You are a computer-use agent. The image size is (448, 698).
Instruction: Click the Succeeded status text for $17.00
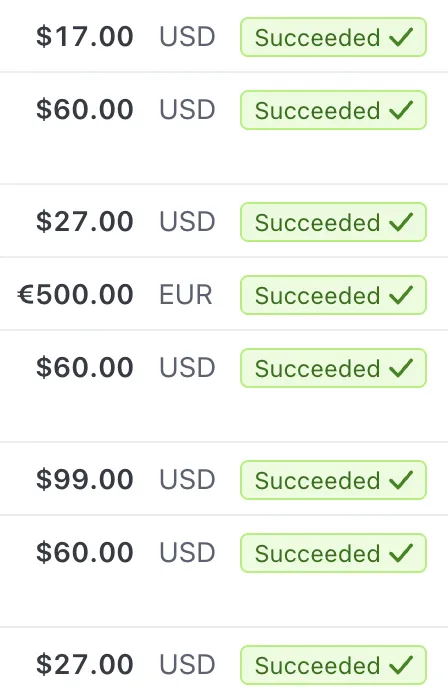(318, 37)
